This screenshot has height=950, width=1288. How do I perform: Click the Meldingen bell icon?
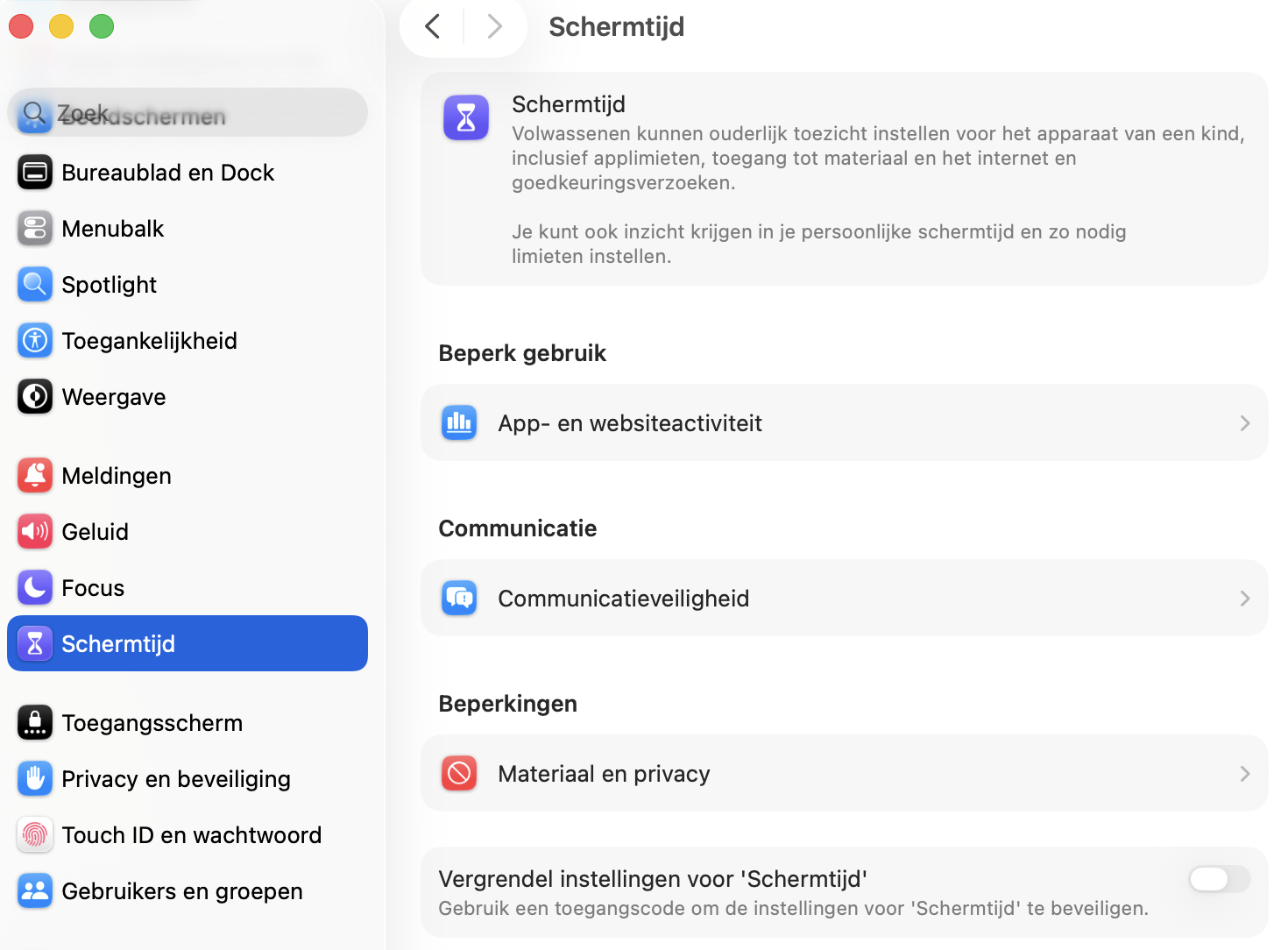(x=34, y=475)
